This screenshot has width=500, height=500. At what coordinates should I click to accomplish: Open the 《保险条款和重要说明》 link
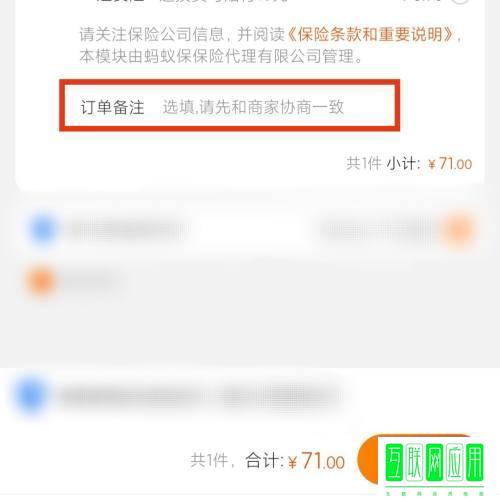click(369, 35)
